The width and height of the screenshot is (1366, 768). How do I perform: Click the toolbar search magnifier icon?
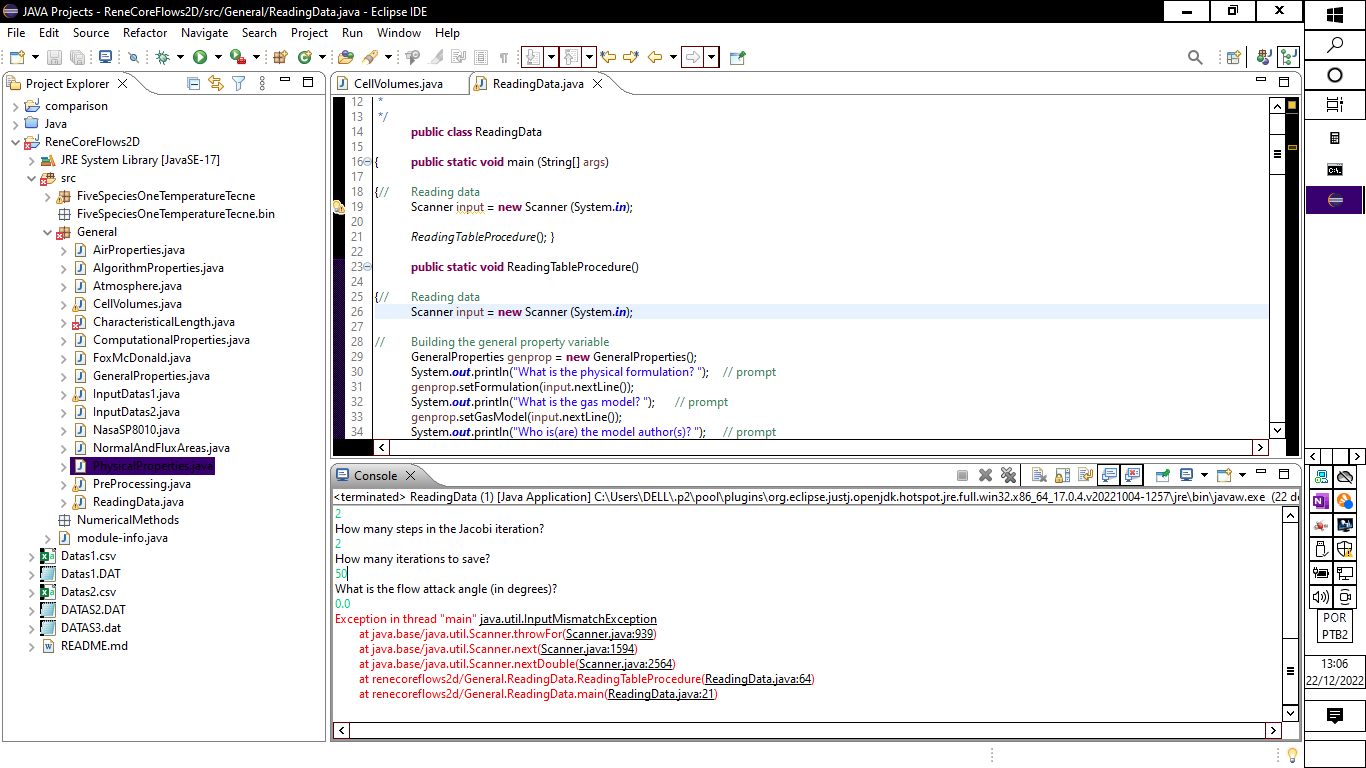(x=1195, y=58)
